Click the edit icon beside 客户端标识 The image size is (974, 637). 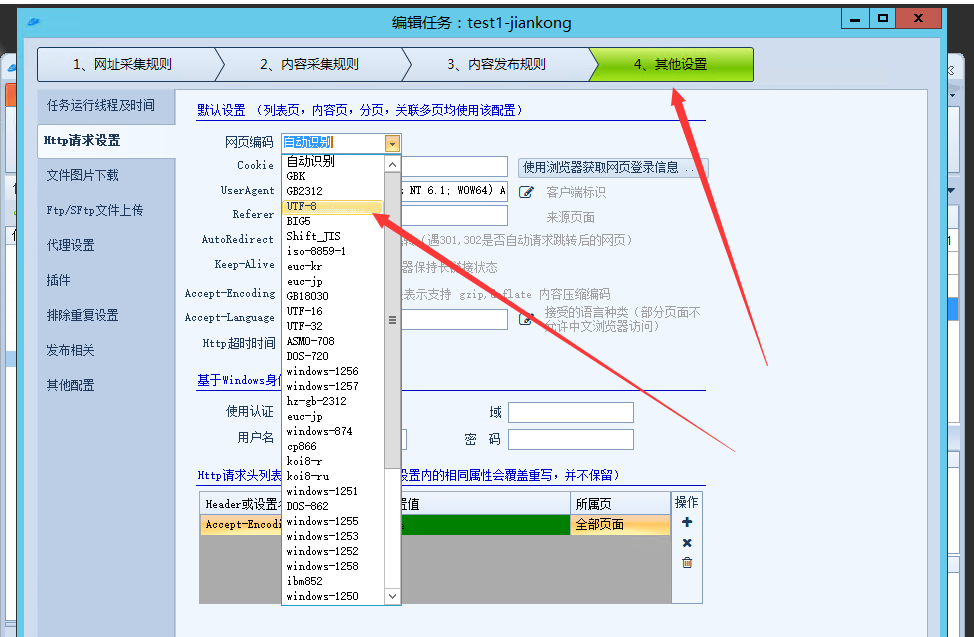(526, 192)
